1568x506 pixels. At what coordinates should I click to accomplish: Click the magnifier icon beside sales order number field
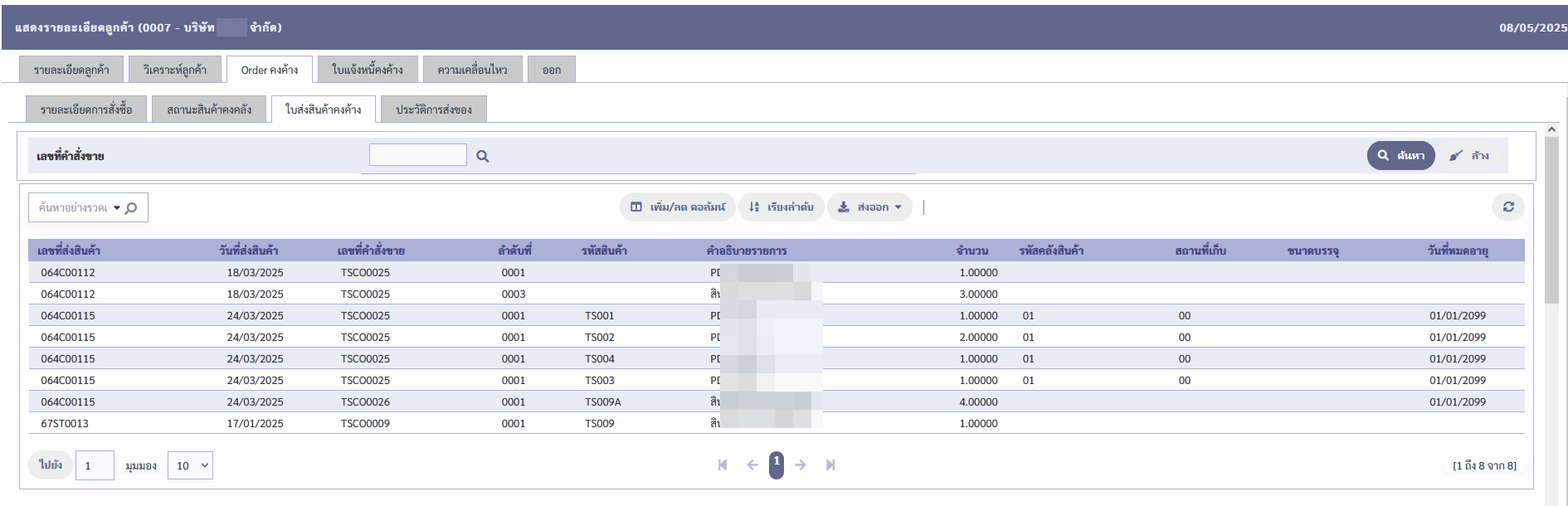click(482, 156)
